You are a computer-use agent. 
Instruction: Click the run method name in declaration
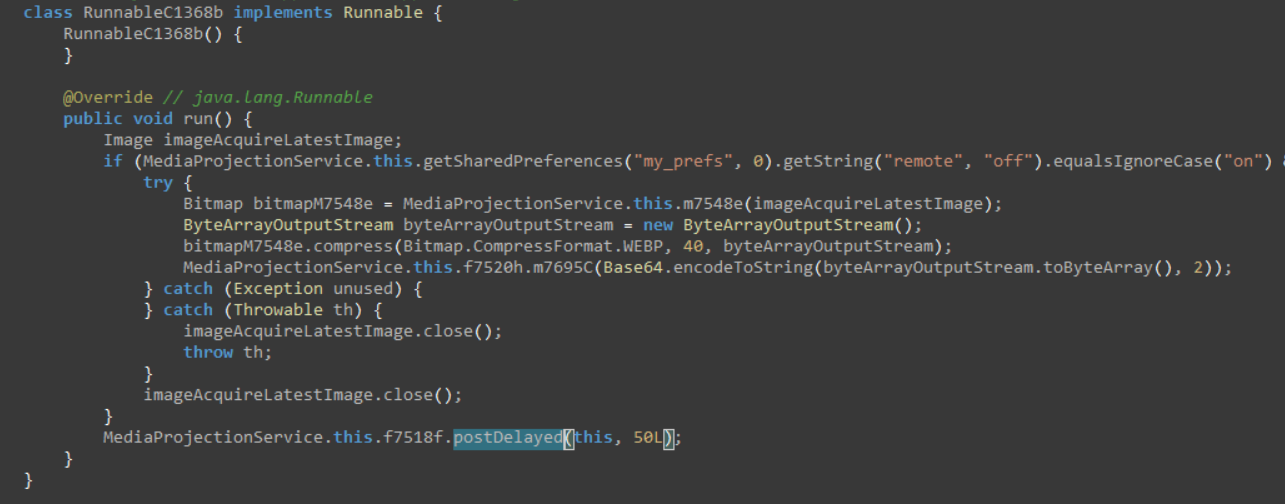[198, 119]
